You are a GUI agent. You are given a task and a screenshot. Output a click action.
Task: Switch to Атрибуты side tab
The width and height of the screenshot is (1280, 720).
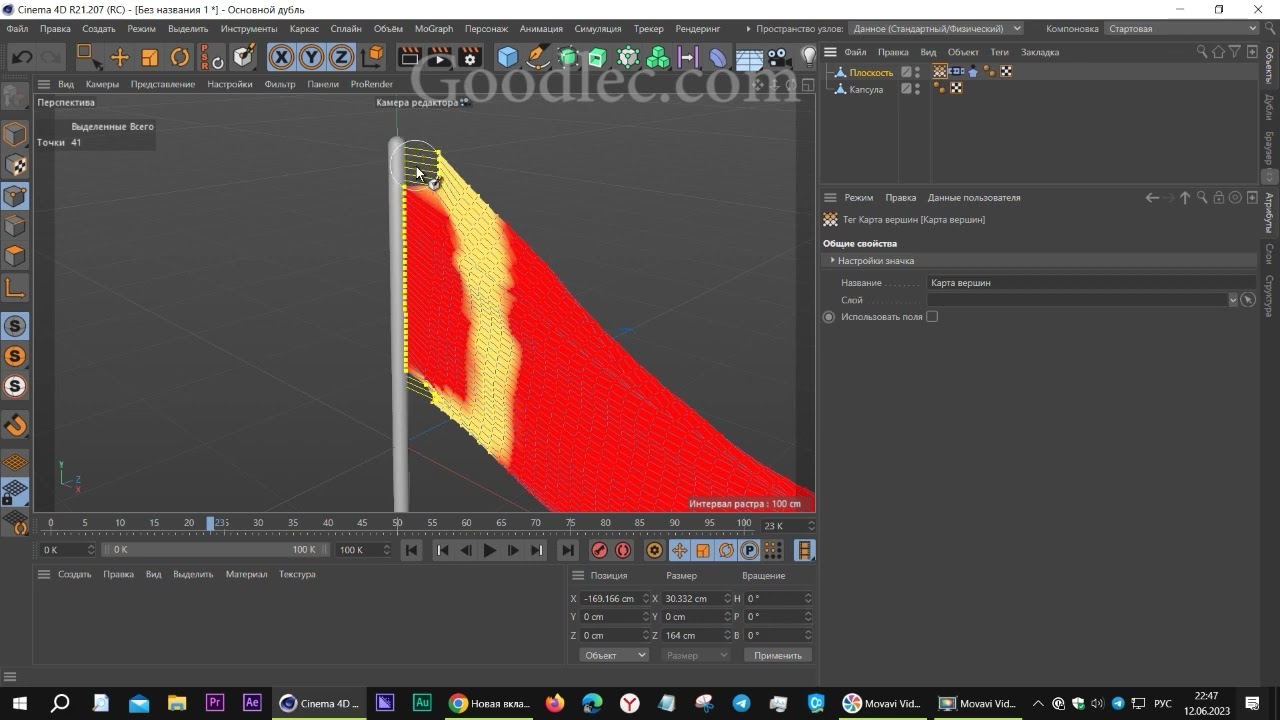click(x=1269, y=212)
